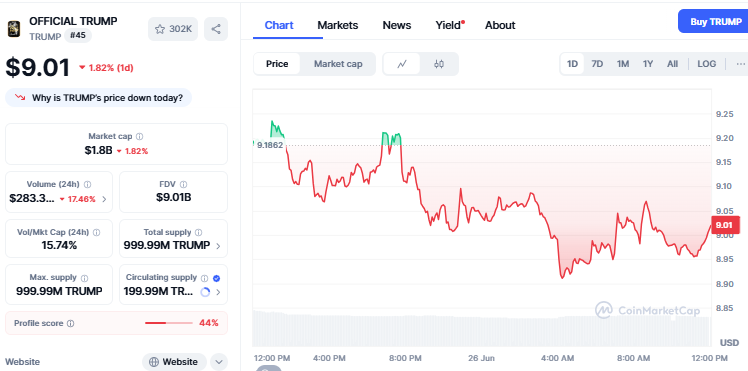Click the share icon button

point(216,29)
